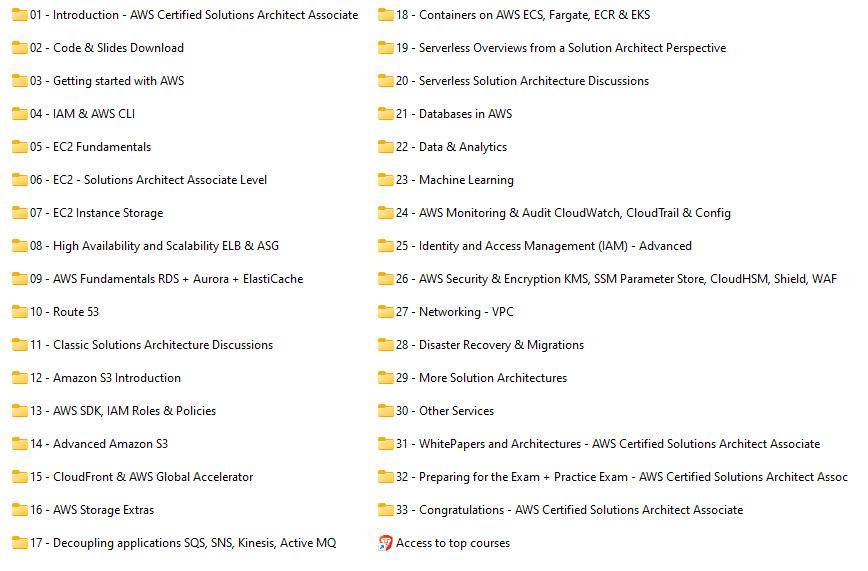This screenshot has width=868, height=571.
Task: Click '30 - Other Services' name text
Action: [445, 411]
